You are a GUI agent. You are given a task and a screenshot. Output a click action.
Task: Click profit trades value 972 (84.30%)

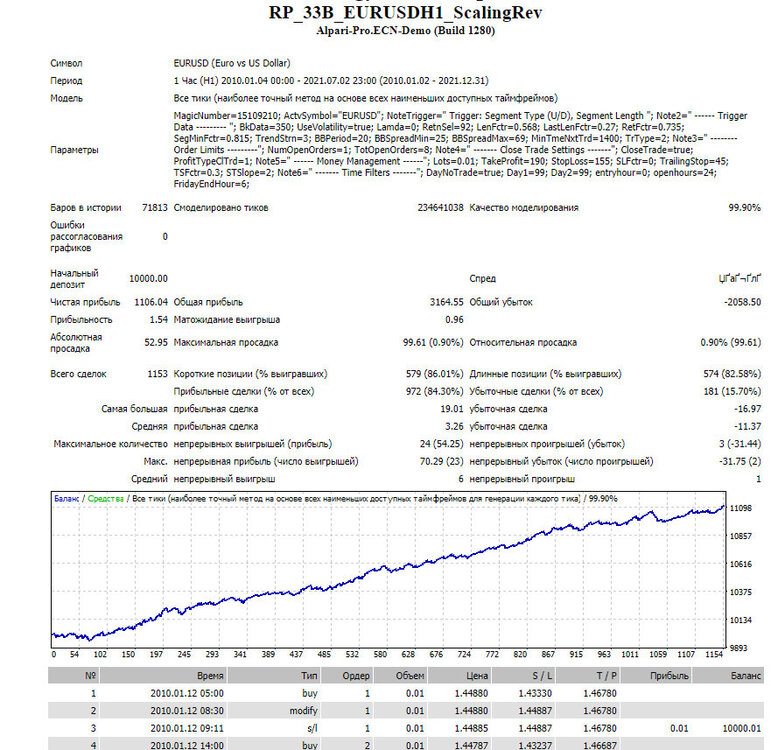point(435,391)
